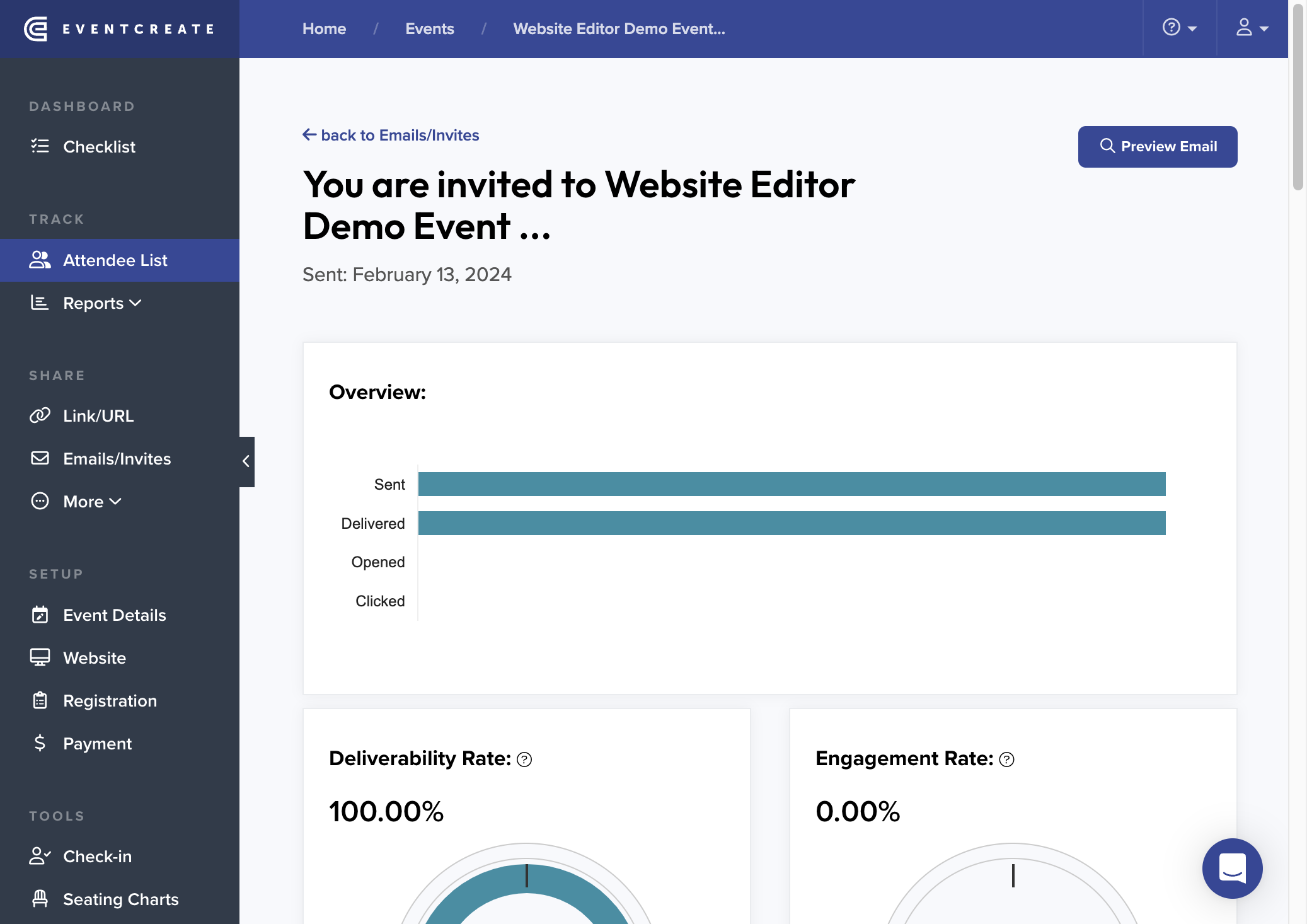Image resolution: width=1307 pixels, height=924 pixels.
Task: Click the Website monitor icon
Action: point(40,657)
